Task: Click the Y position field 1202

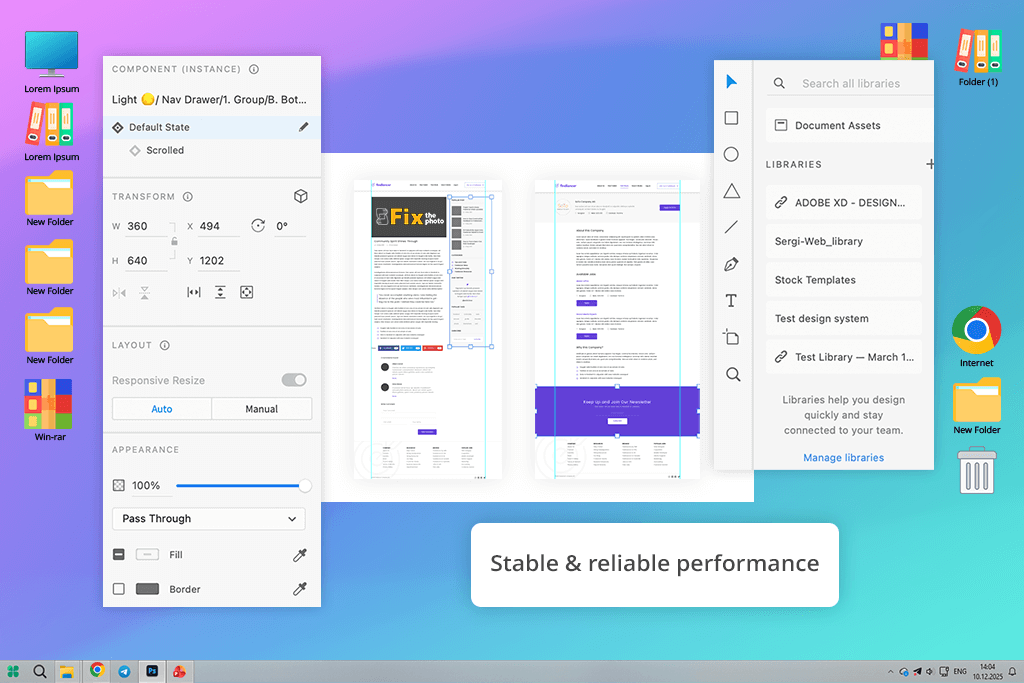Action: (x=219, y=261)
